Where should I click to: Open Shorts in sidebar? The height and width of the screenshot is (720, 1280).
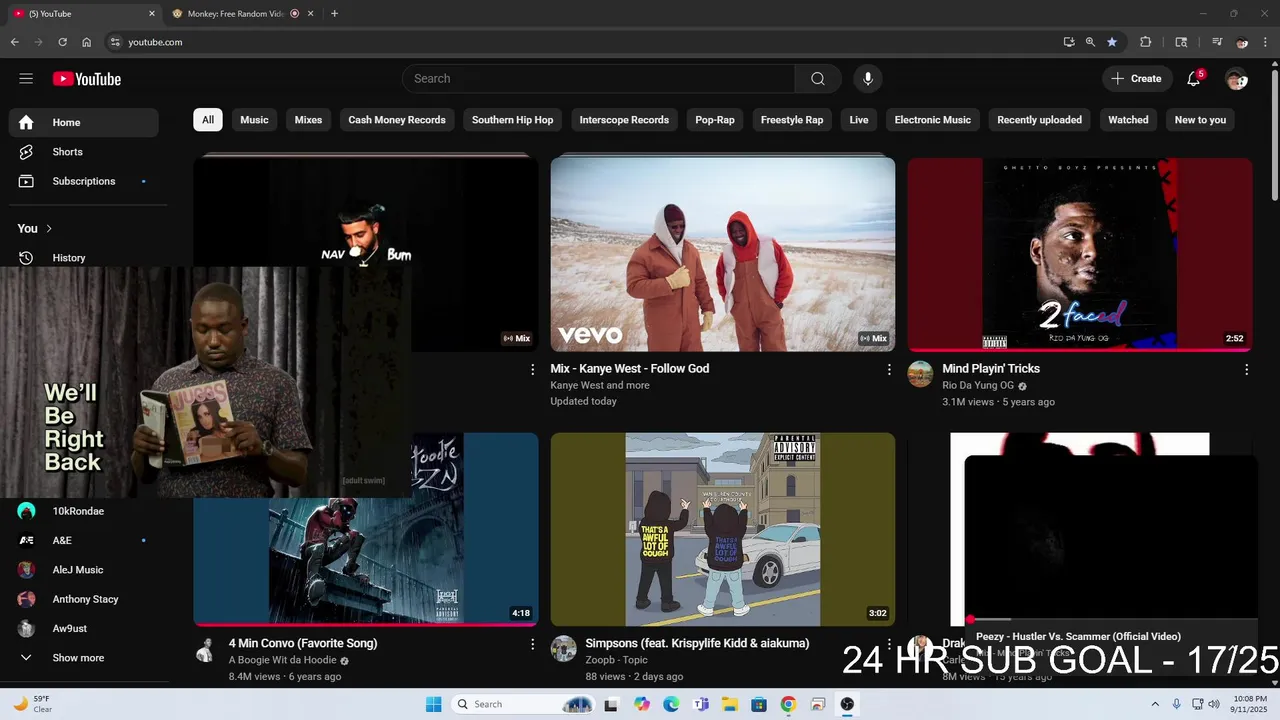coord(84,152)
